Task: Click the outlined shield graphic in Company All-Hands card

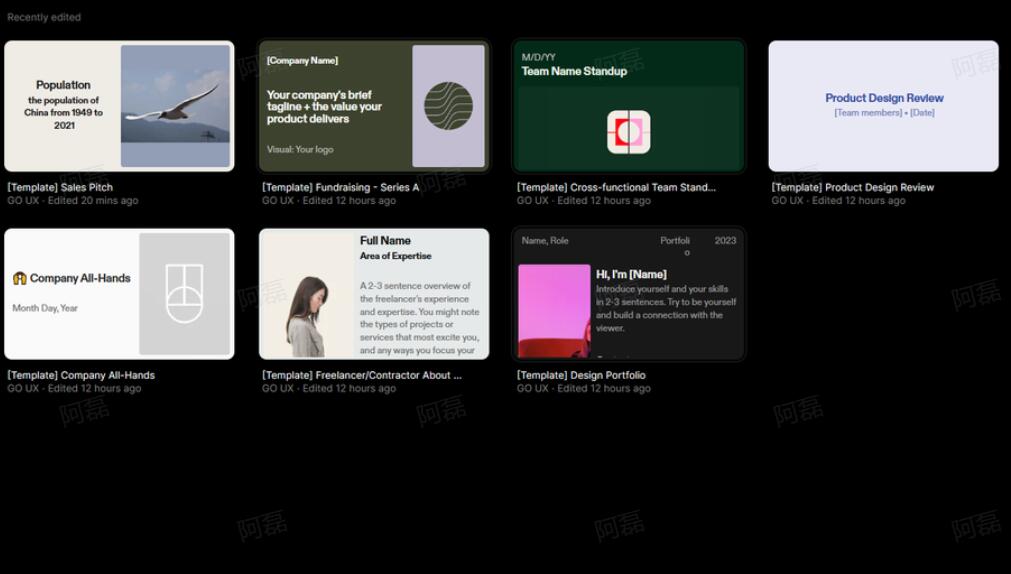Action: (185, 294)
